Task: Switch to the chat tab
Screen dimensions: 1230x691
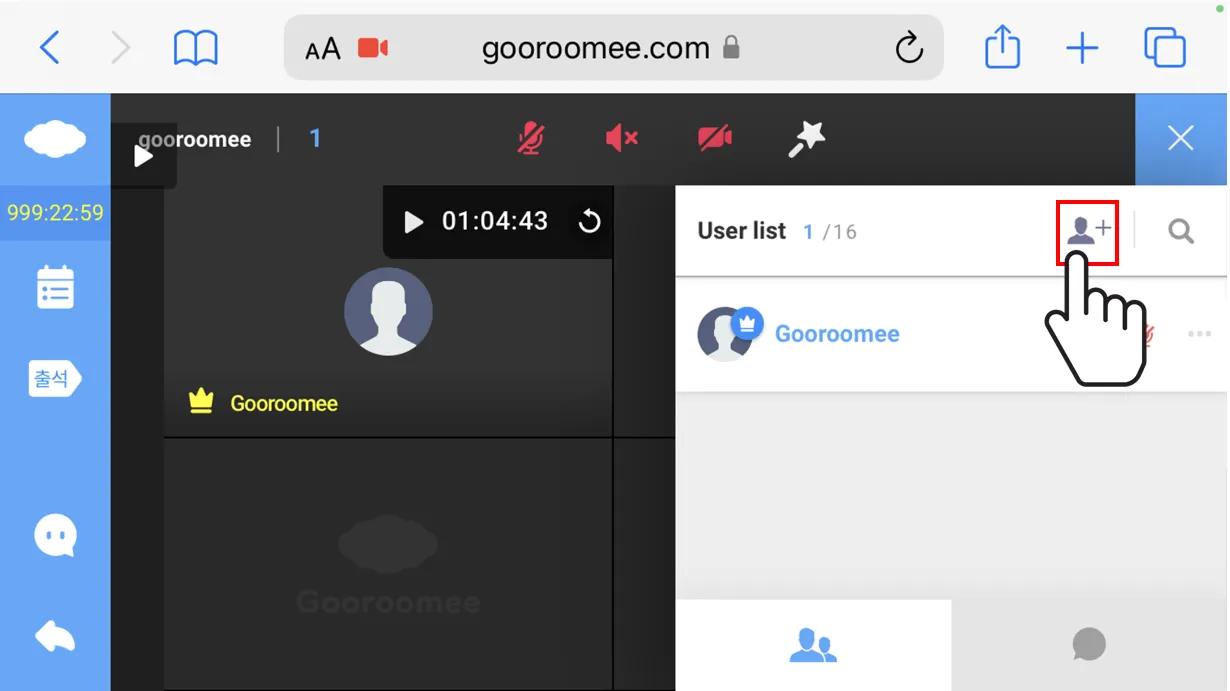Action: (x=1089, y=645)
